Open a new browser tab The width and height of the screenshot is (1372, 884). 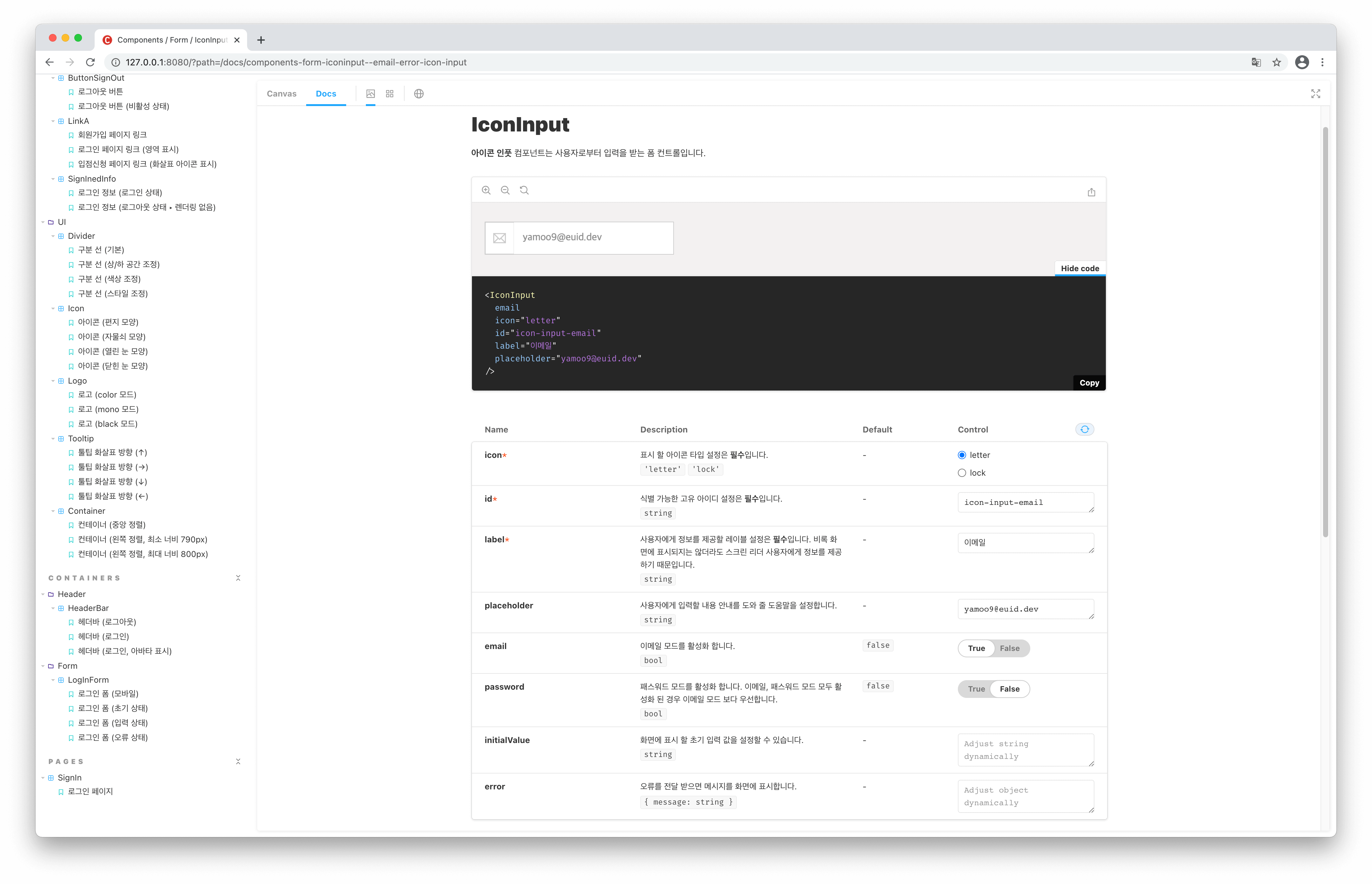pyautogui.click(x=261, y=40)
